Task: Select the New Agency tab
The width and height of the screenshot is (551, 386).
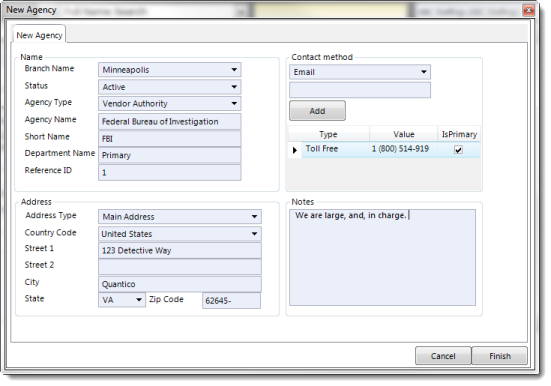Action: [x=39, y=35]
